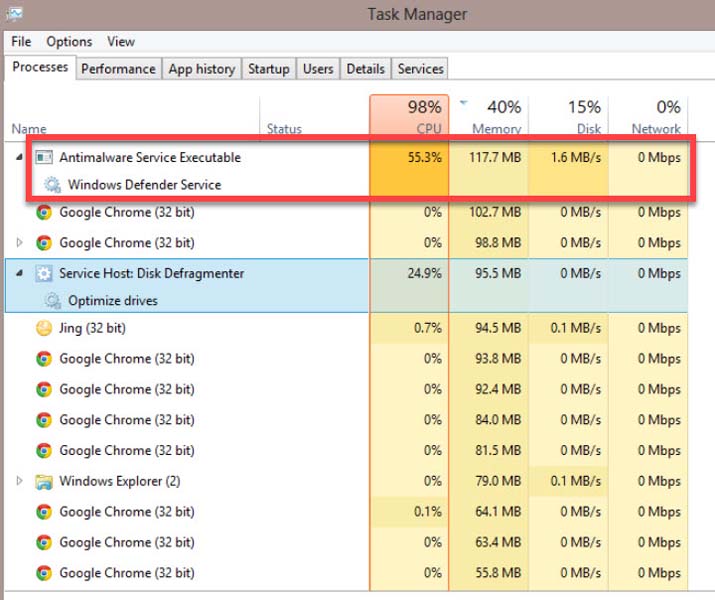This screenshot has width=715, height=600.
Task: Open the File menu
Action: click(x=21, y=41)
